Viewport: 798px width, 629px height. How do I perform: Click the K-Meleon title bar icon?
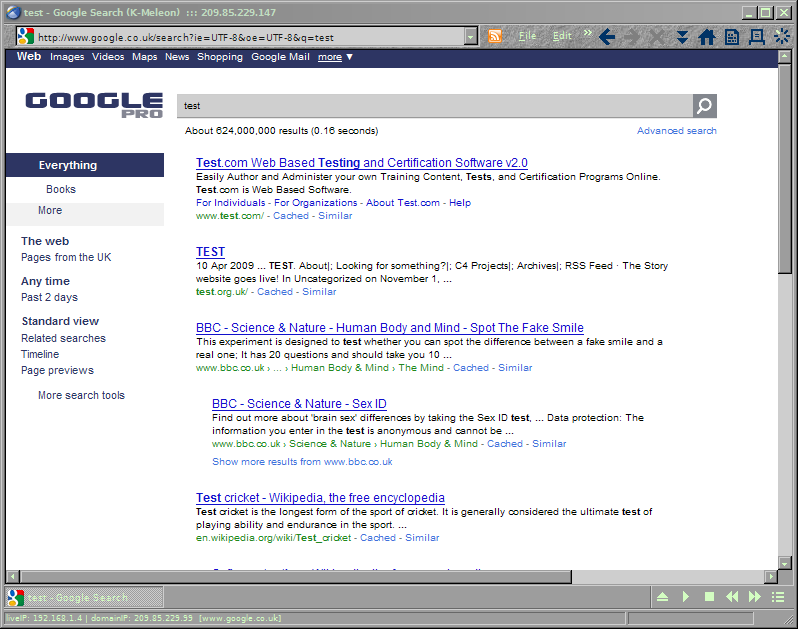[x=13, y=12]
